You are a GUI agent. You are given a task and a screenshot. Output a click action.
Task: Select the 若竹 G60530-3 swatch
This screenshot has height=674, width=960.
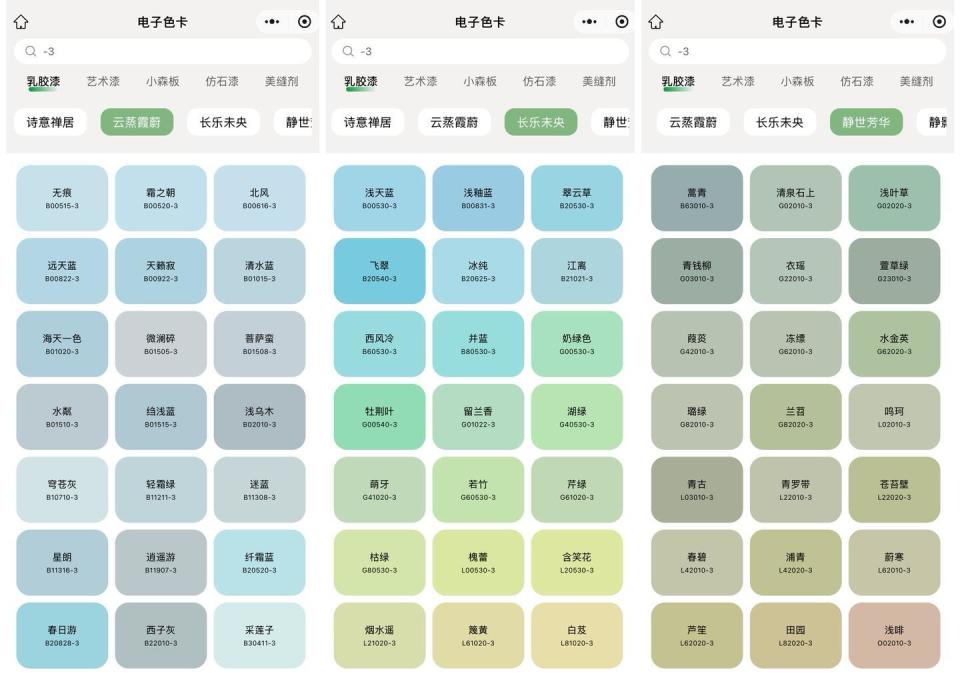478,490
